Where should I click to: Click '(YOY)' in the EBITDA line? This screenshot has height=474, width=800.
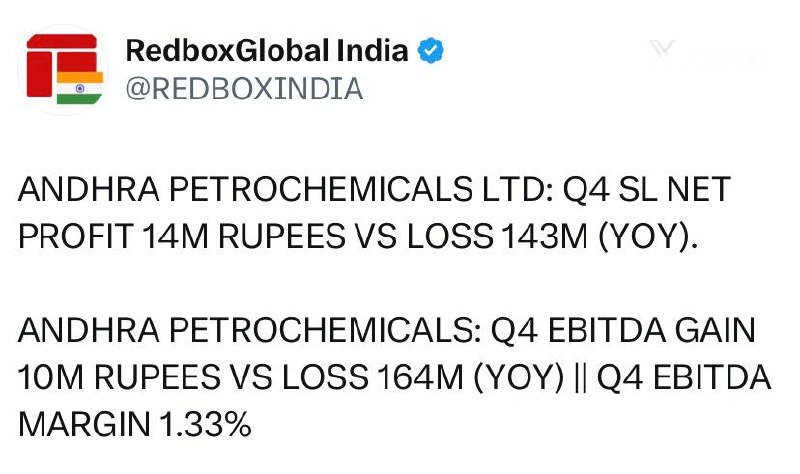tap(518, 379)
